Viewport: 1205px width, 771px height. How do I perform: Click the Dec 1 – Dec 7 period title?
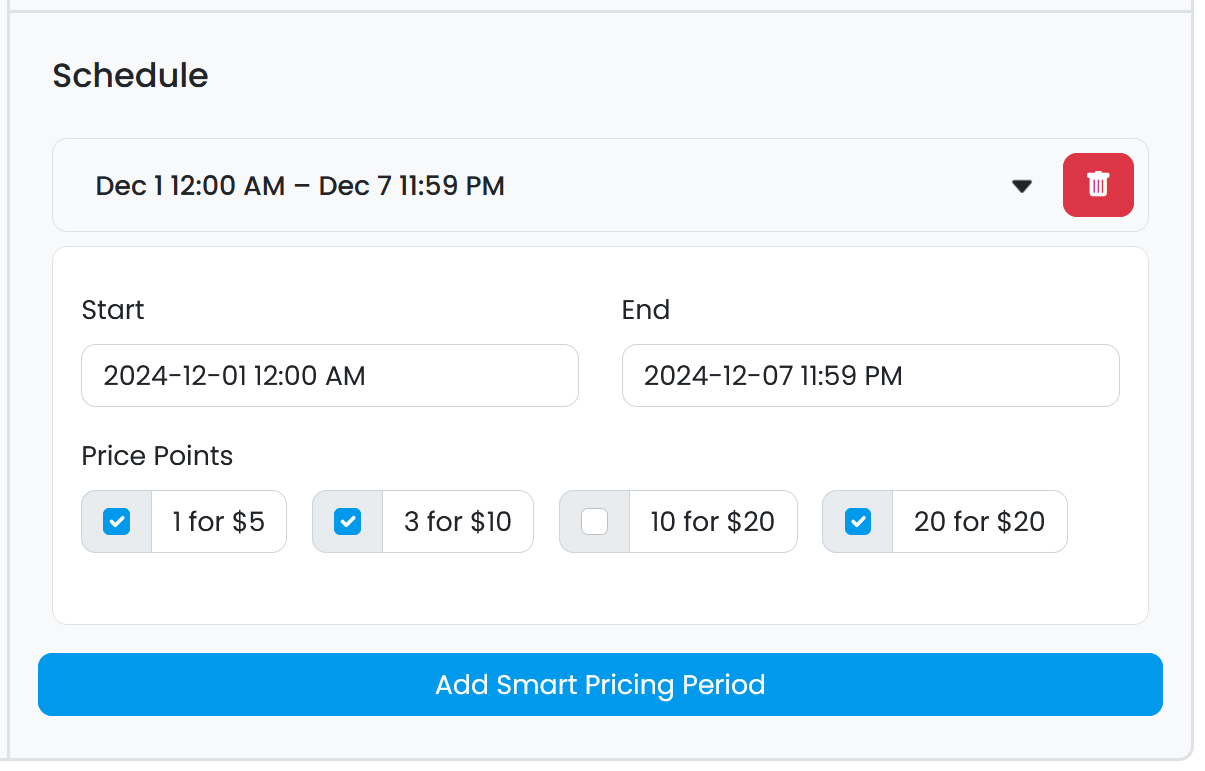pos(300,186)
